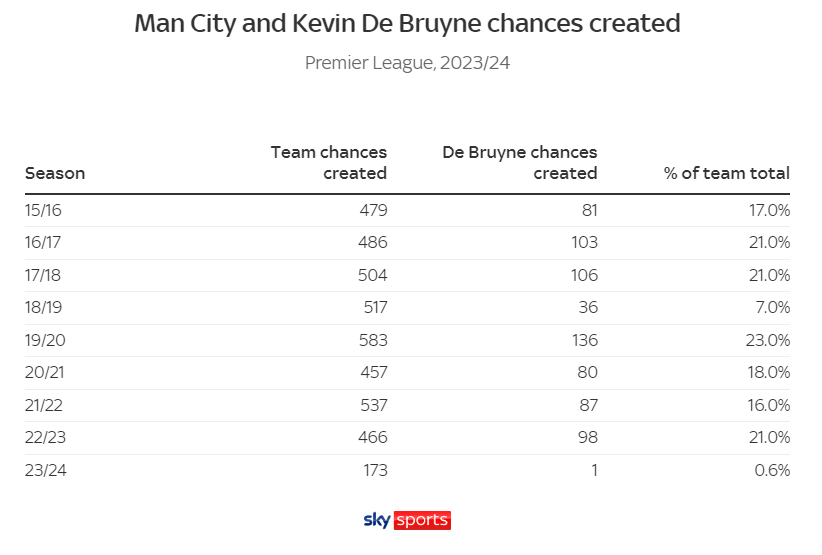This screenshot has height=555, width=822.
Task: Click the Premier League, 2023/24 subtitle
Action: [407, 63]
